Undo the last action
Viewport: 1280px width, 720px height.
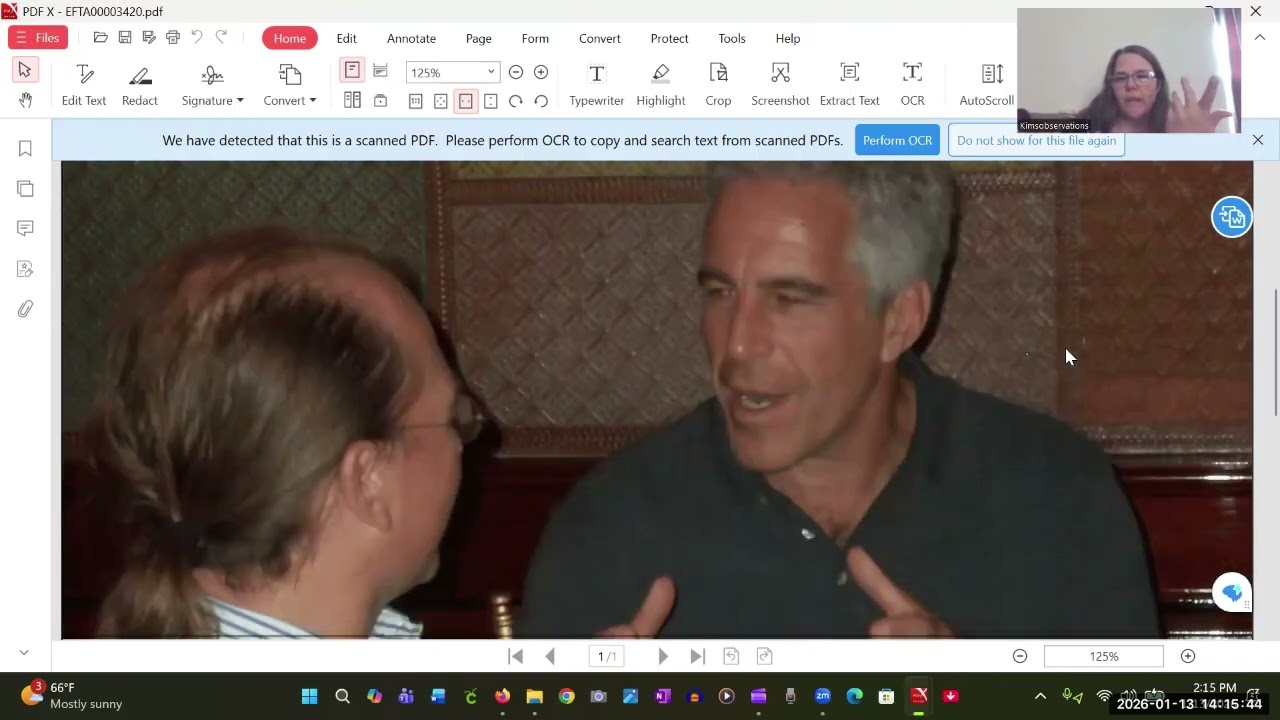pos(197,38)
